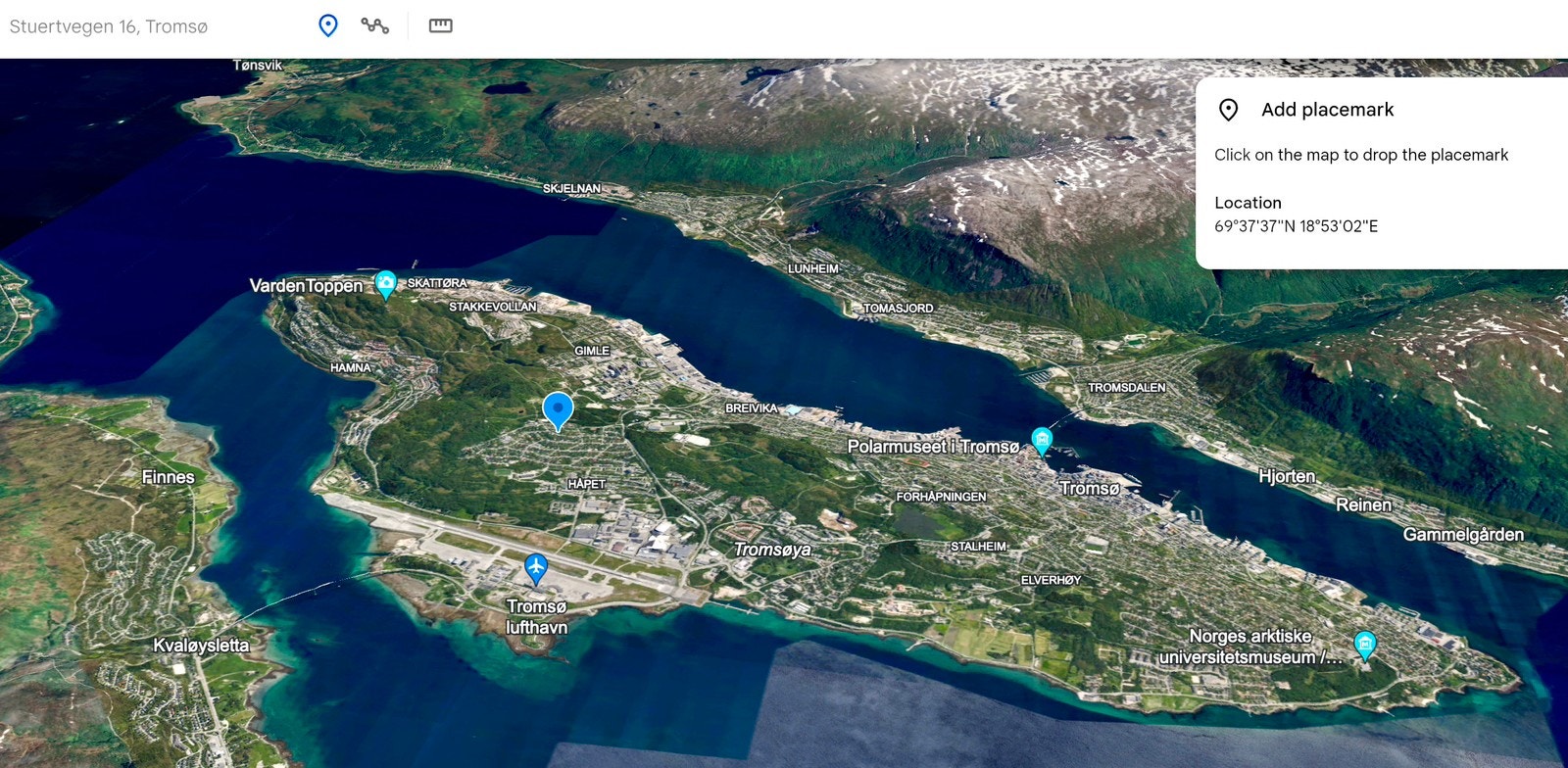Image resolution: width=1568 pixels, height=768 pixels.
Task: Click the coordinates 69°37'37"N 18°53'02"E
Action: [x=1296, y=226]
